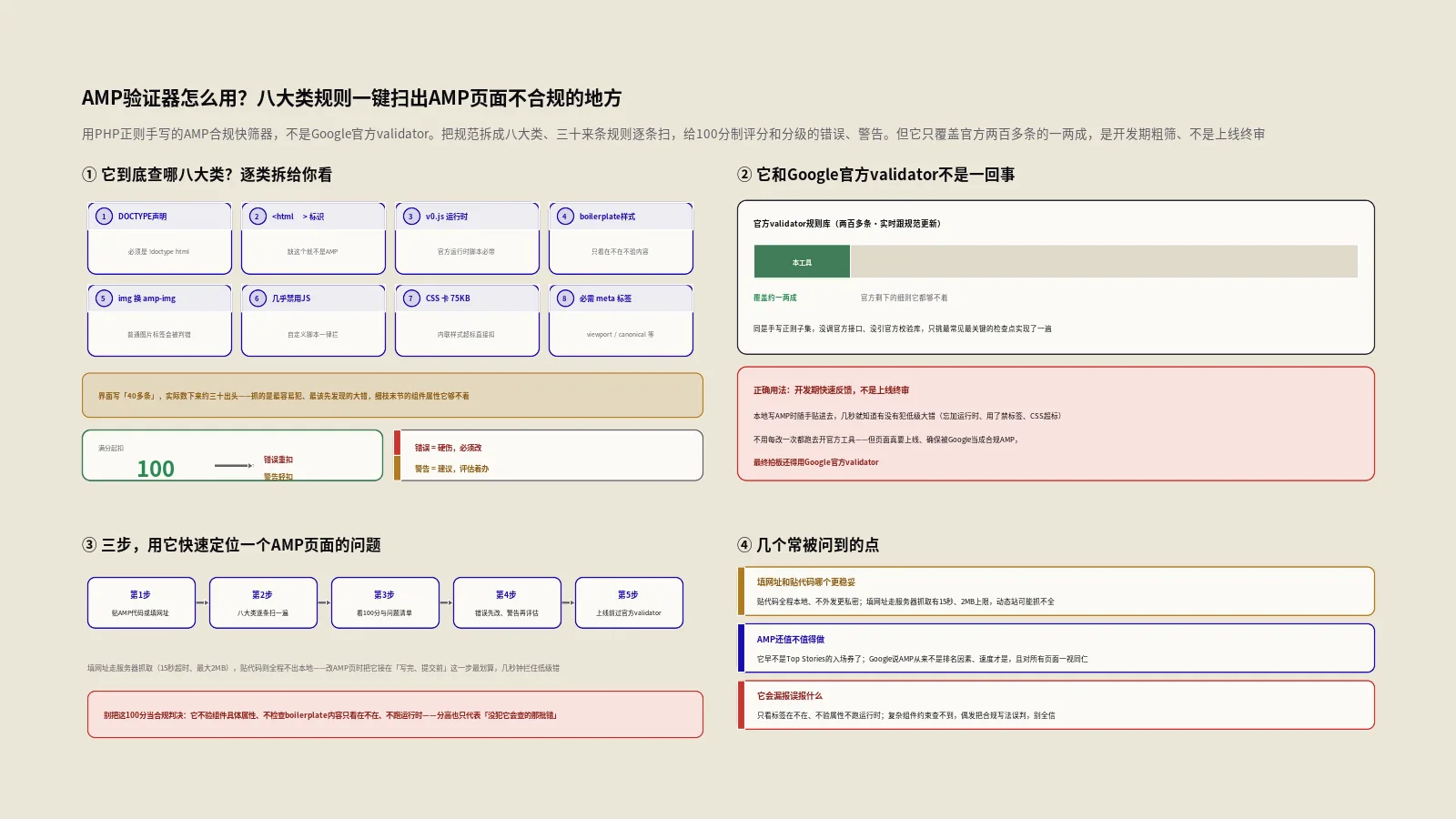The image size is (1456, 819).
Task: Click the subtitle starting 用PHP正则手写的AMP合规快筛器
Action: click(673, 134)
